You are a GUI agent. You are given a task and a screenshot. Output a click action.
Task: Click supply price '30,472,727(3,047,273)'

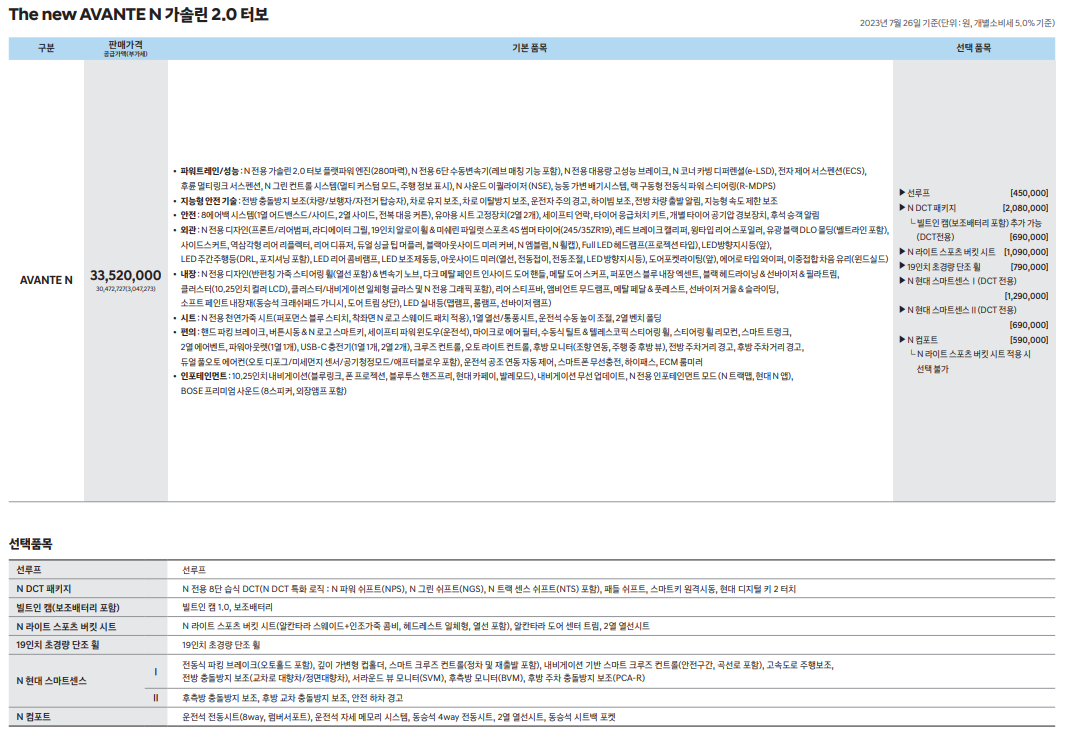pyautogui.click(x=126, y=289)
